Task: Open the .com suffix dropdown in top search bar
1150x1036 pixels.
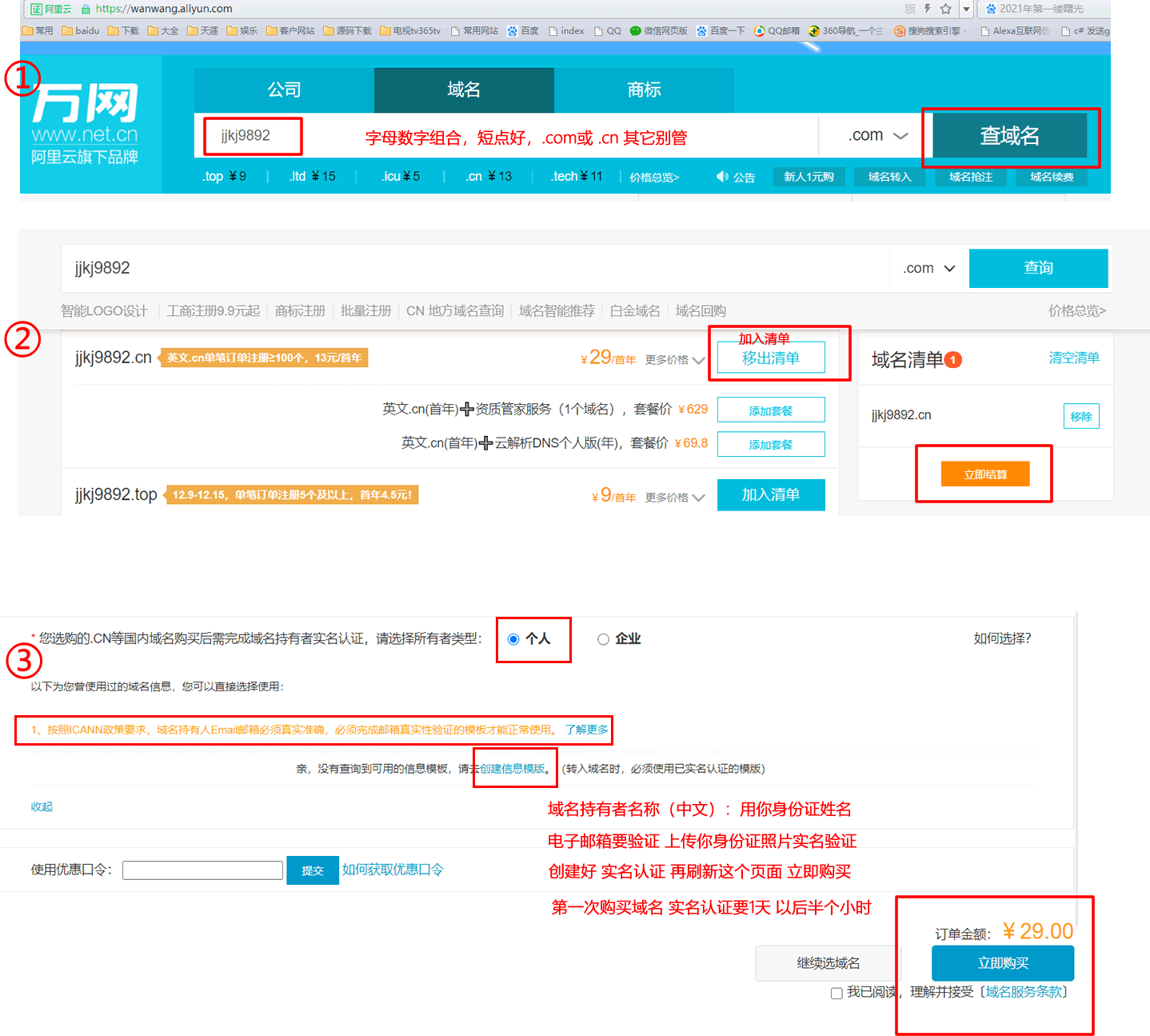Action: coord(877,135)
